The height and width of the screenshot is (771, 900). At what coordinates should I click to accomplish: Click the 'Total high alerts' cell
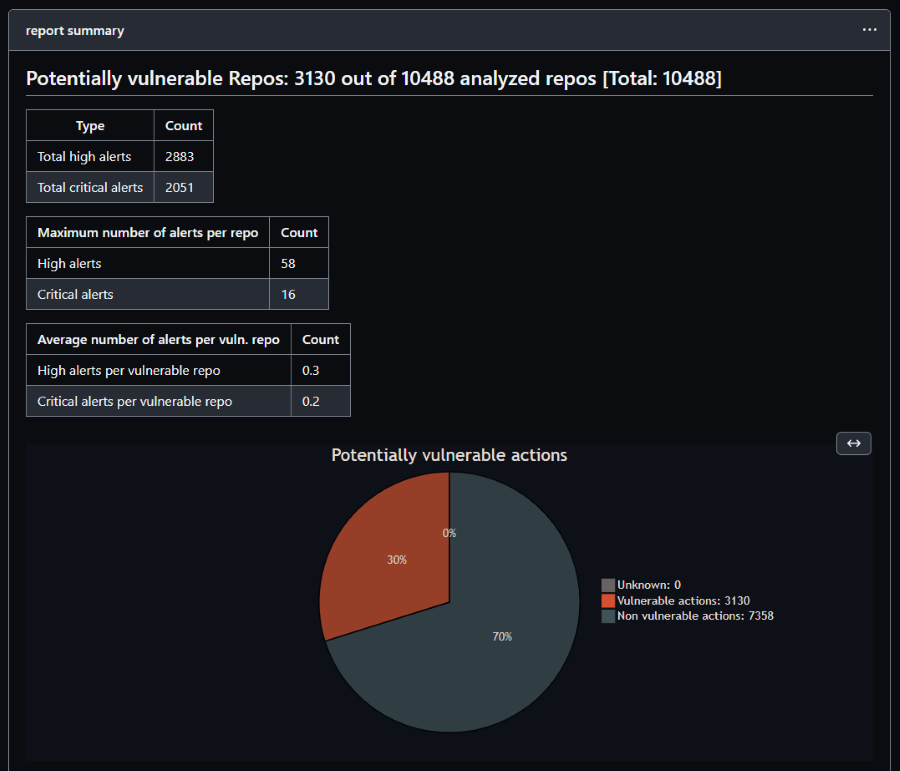pyautogui.click(x=90, y=156)
